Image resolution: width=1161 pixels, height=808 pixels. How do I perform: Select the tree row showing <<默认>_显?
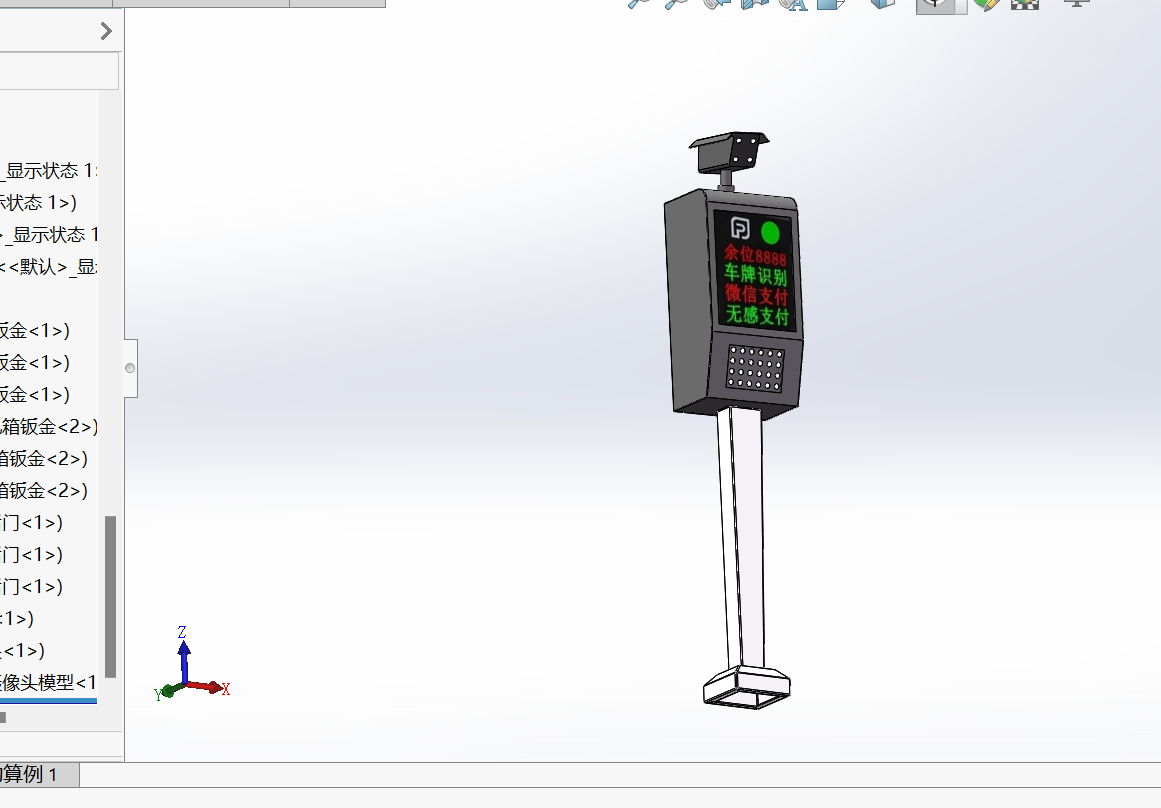pos(48,267)
